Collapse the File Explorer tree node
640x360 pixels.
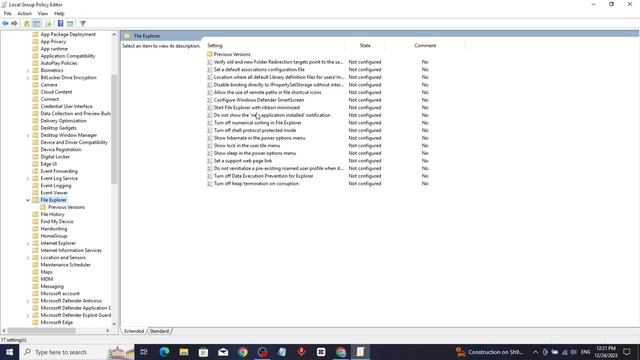(28, 200)
